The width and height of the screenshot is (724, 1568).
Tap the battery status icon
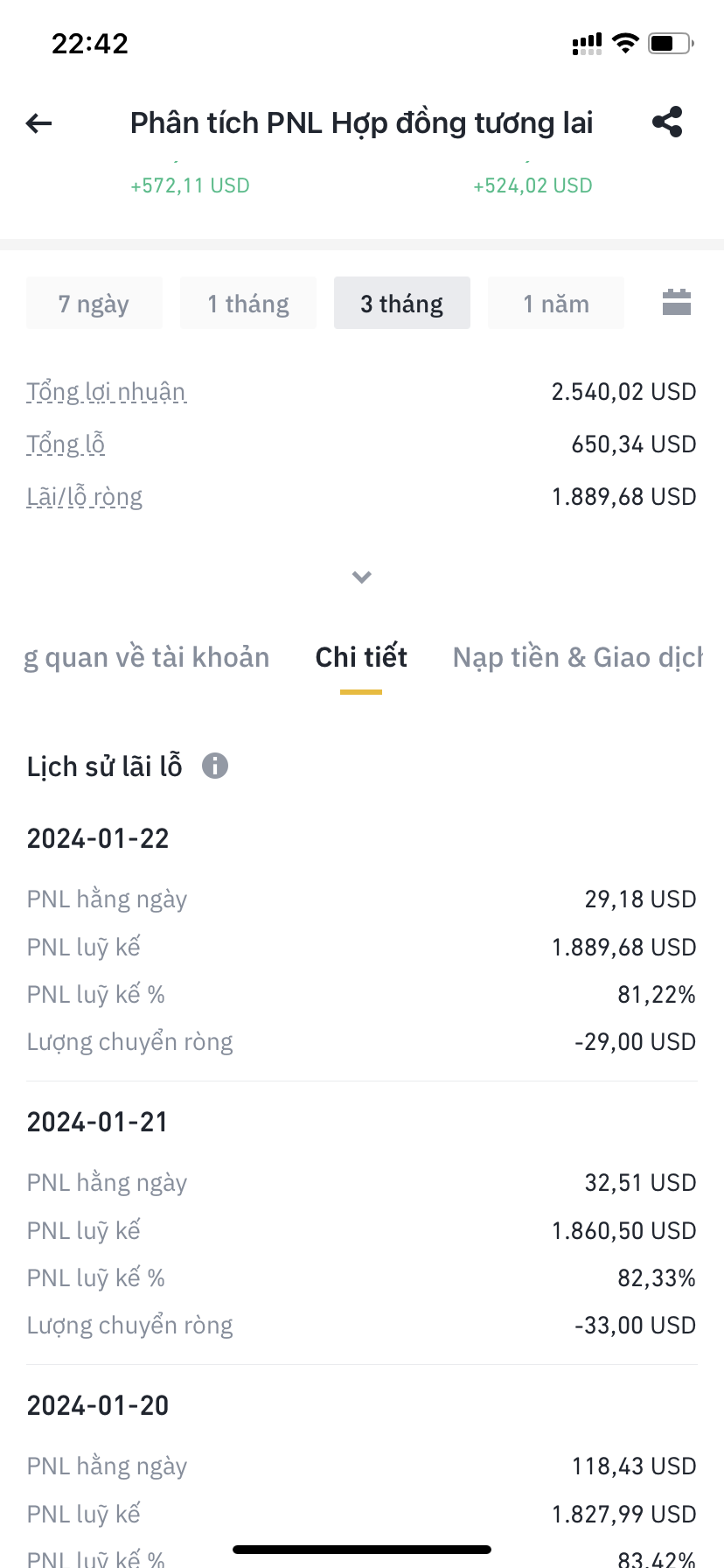click(x=670, y=43)
